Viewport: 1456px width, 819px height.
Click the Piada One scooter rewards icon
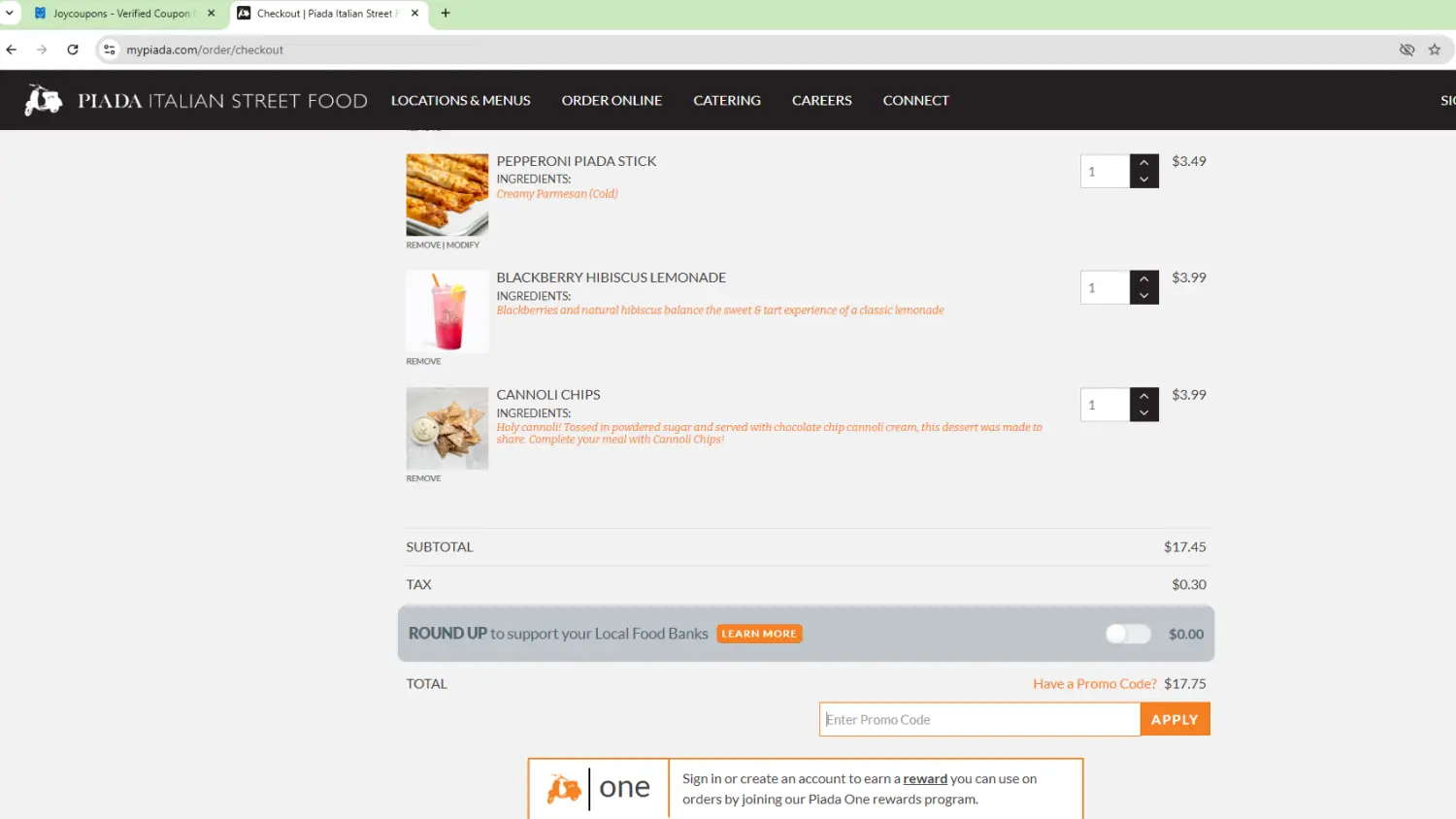tap(564, 788)
